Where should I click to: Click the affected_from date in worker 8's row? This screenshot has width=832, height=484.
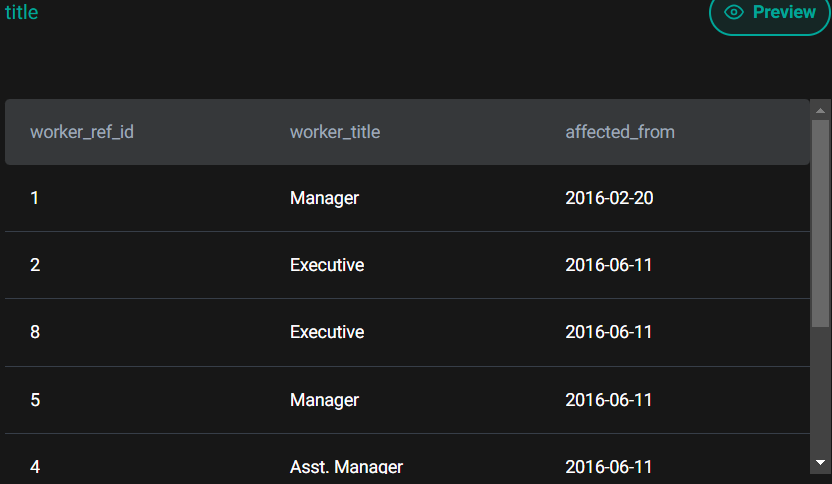(609, 332)
